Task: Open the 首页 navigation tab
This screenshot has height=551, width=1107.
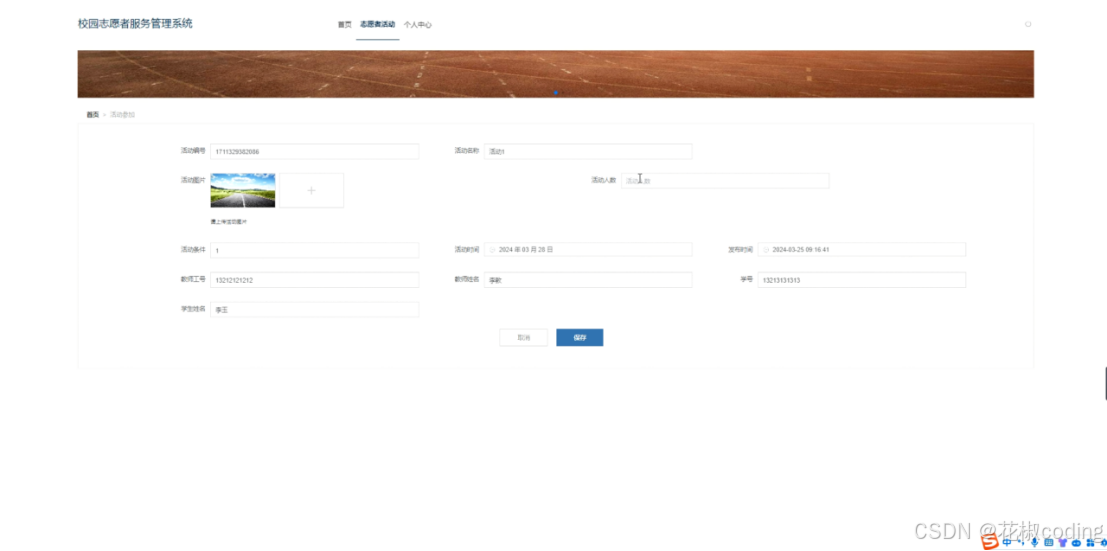Action: 344,25
